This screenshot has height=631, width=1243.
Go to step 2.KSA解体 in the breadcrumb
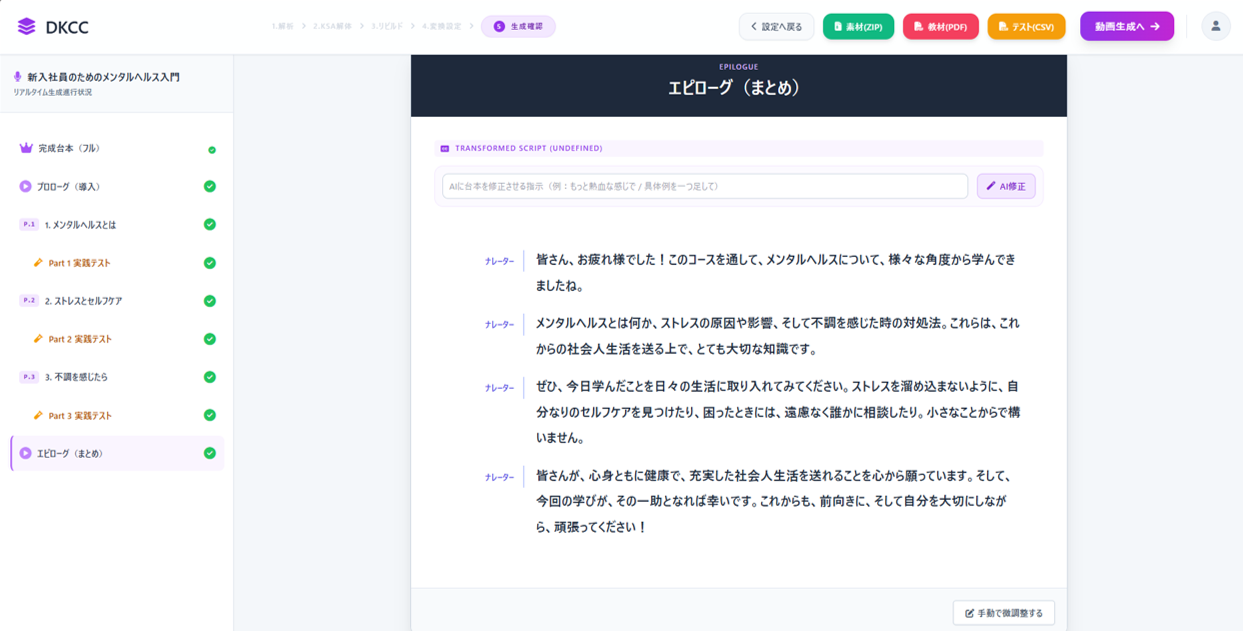click(x=334, y=26)
